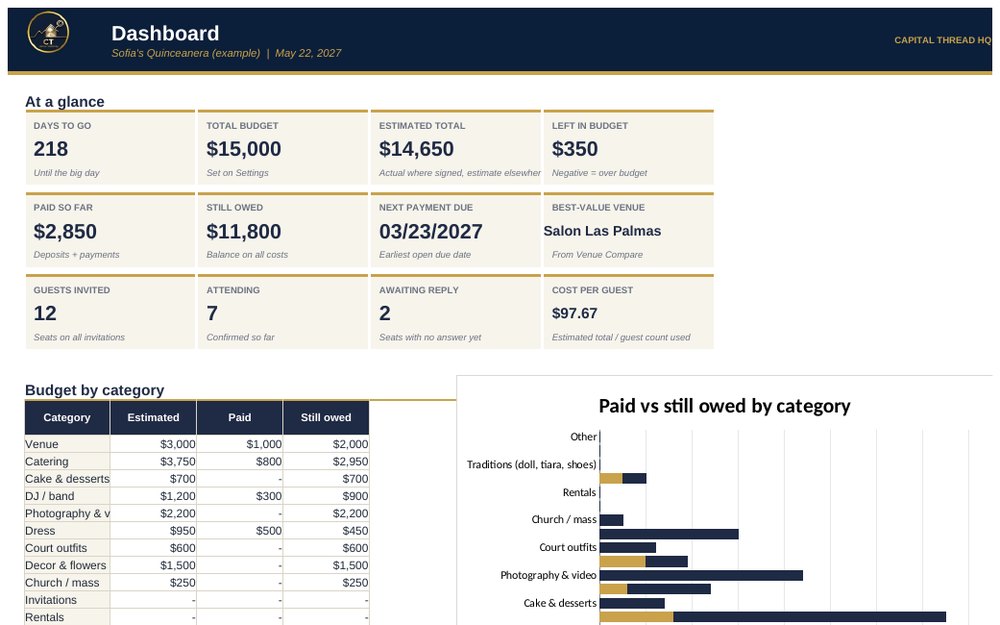The width and height of the screenshot is (1000, 625).
Task: Click the Attending value 7
Action: 212,313
